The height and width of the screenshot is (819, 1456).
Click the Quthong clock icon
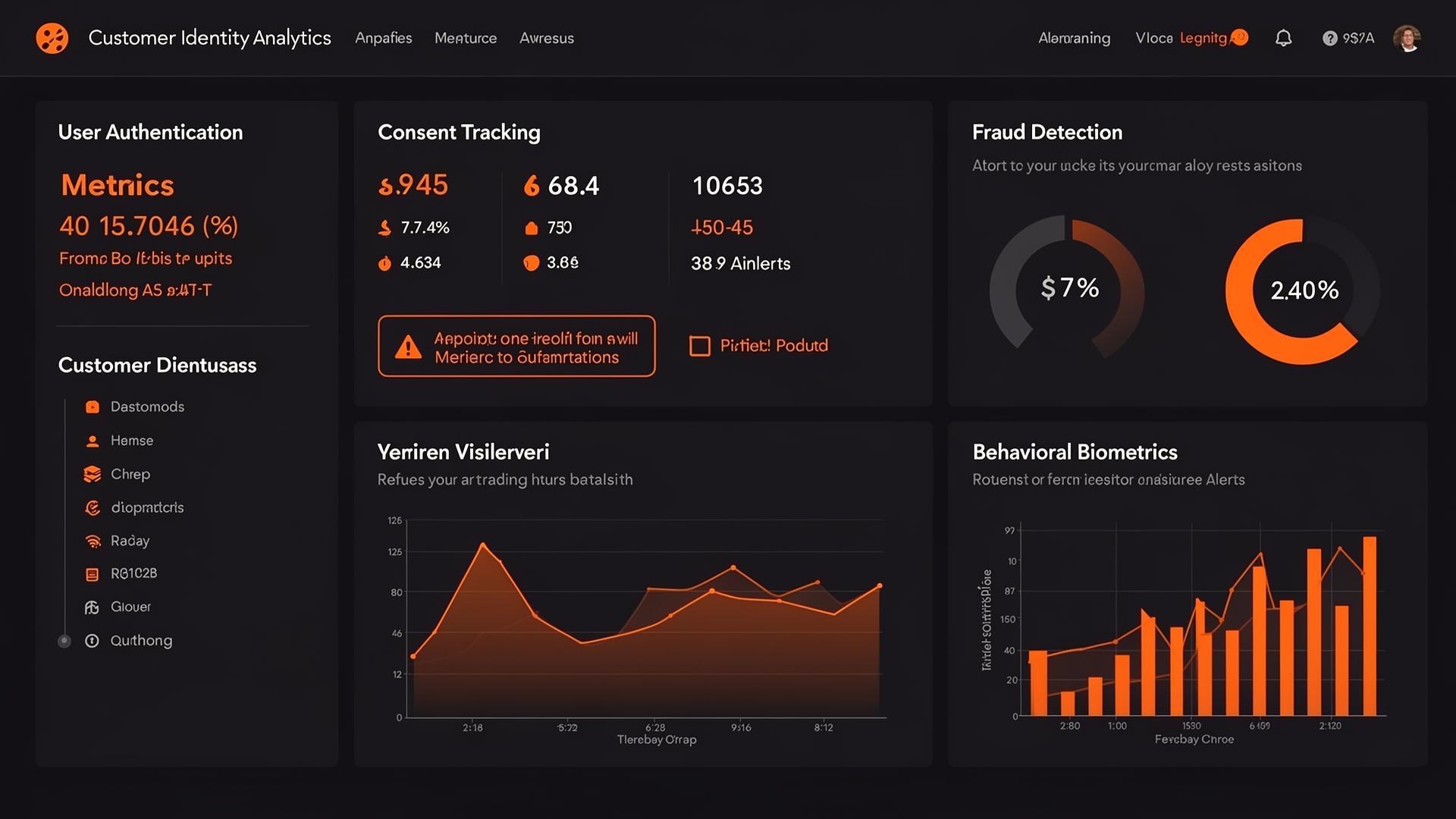93,641
